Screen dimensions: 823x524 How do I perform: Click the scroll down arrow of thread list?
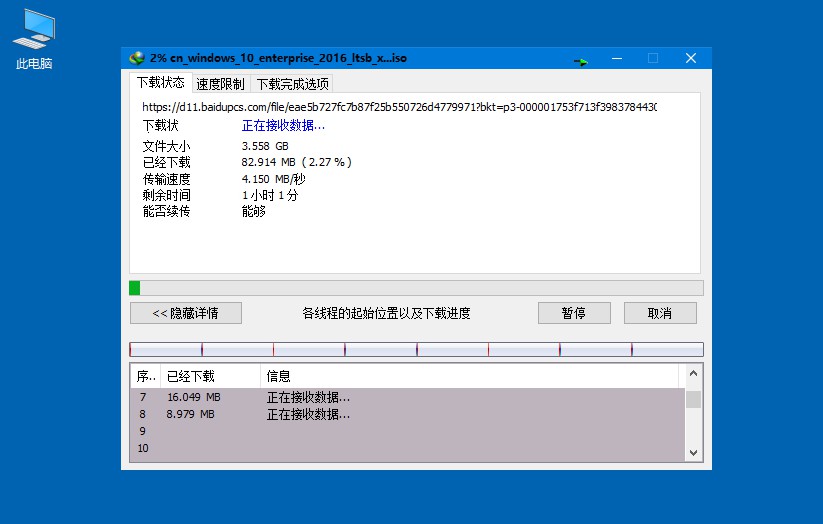(693, 453)
